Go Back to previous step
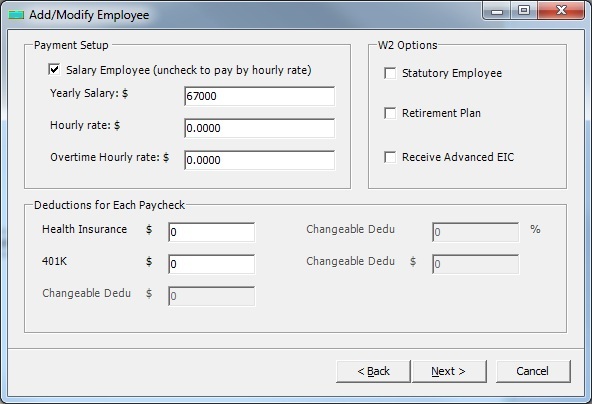Viewport: 592px width, 404px height. point(373,371)
